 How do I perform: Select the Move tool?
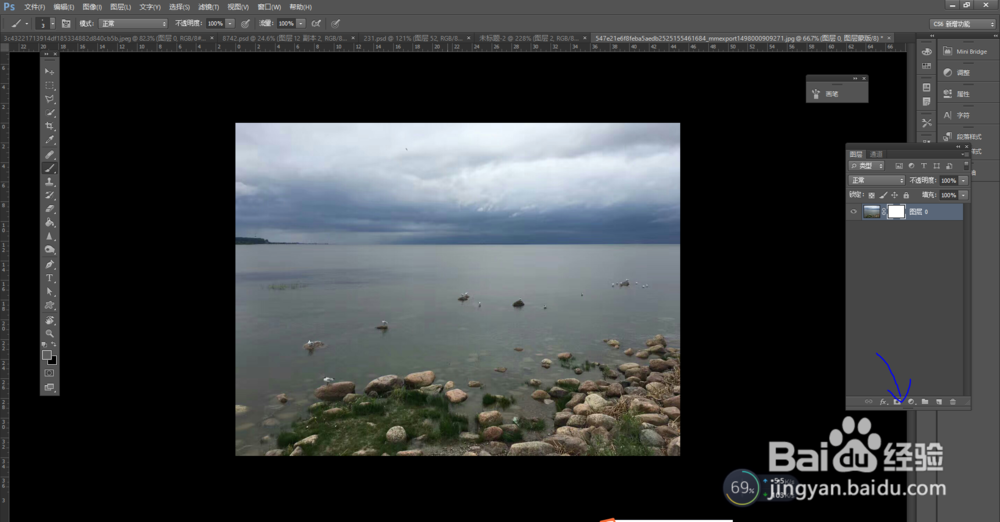(x=50, y=71)
